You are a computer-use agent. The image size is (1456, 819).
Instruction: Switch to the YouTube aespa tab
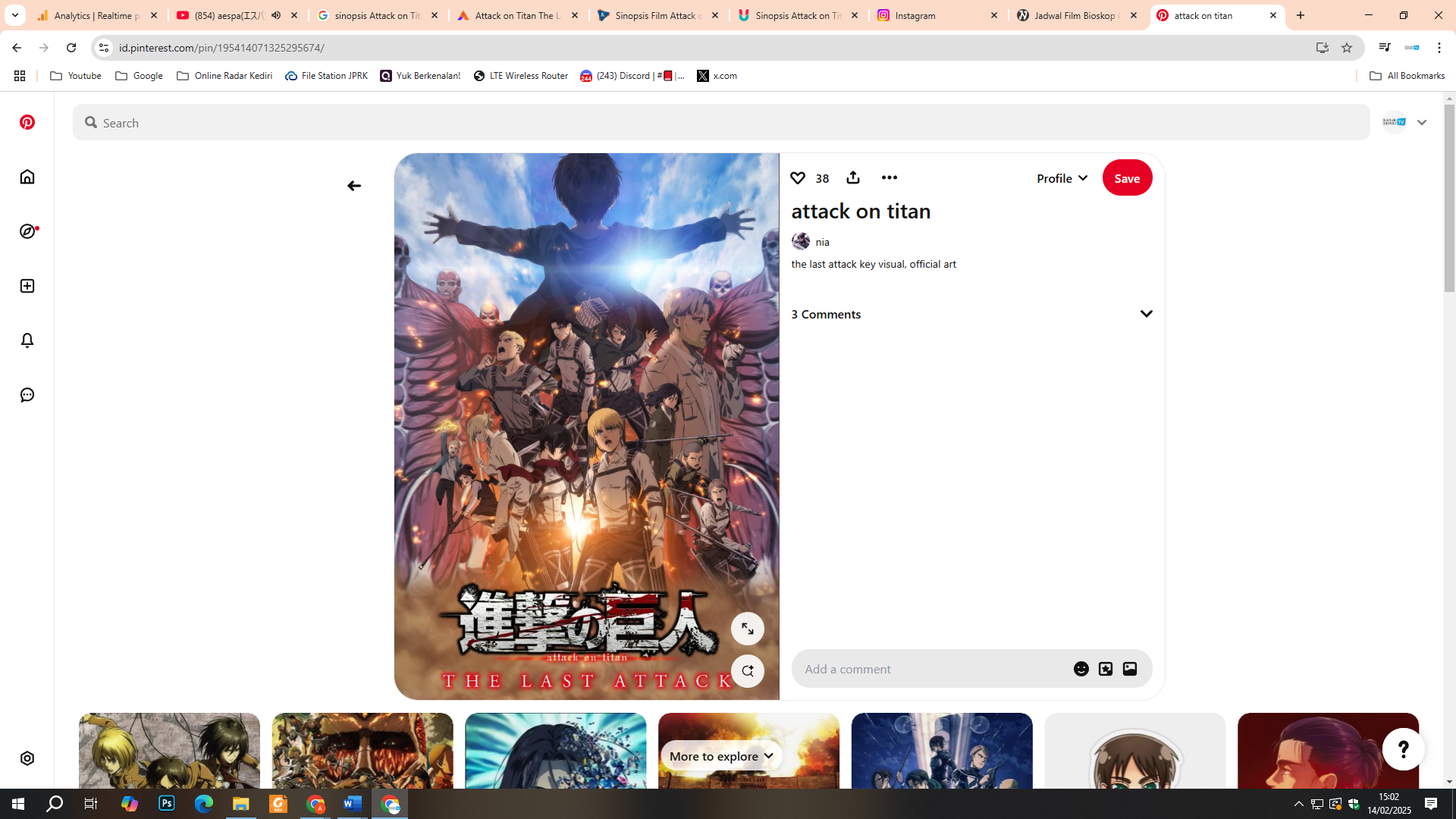point(230,15)
